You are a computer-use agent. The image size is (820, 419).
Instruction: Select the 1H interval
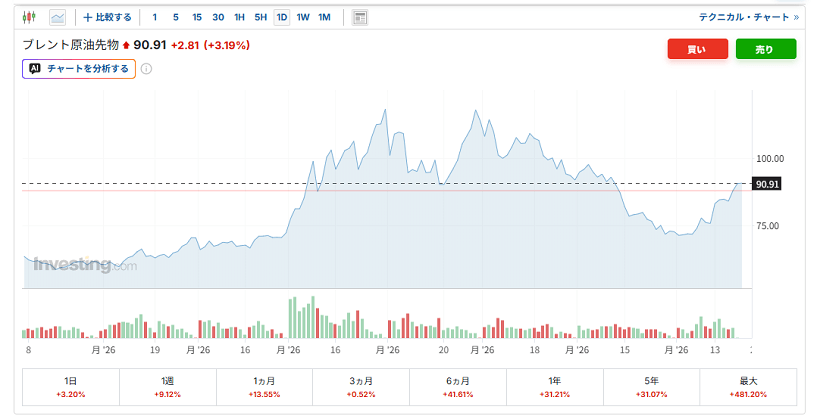tap(240, 17)
